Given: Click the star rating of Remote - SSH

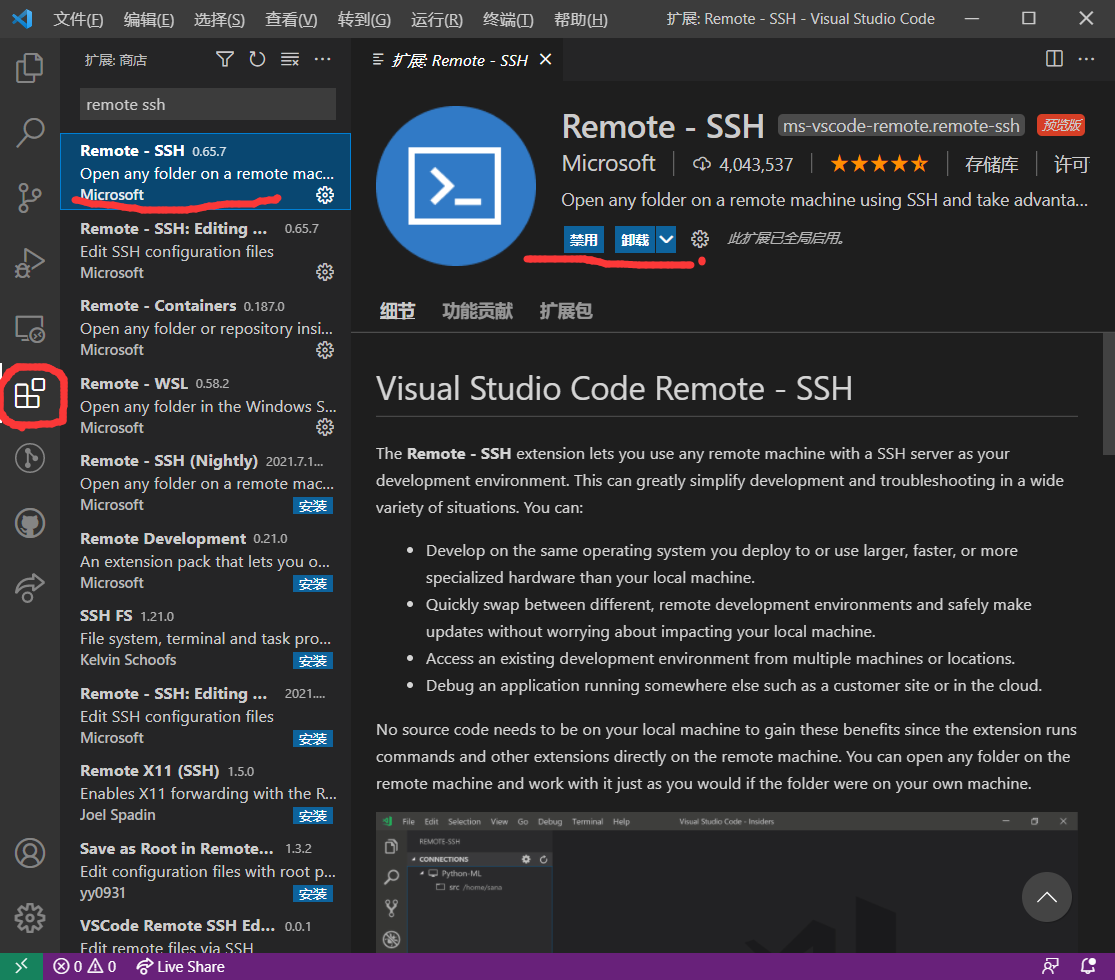Looking at the screenshot, I should (x=879, y=164).
